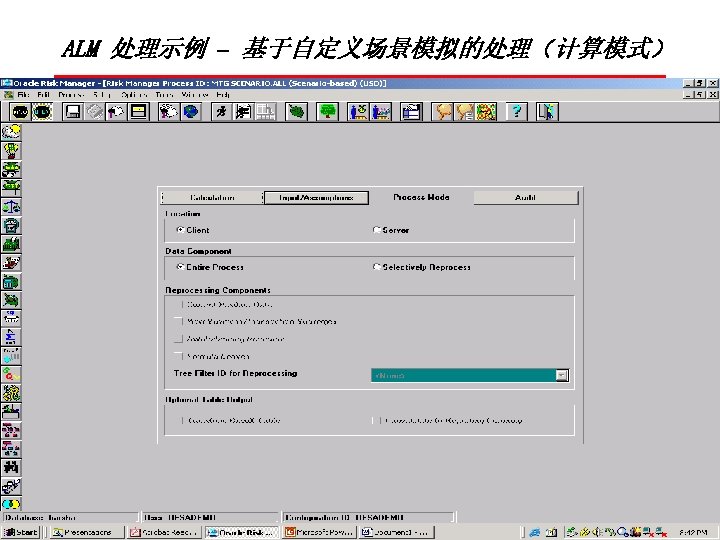This screenshot has width=720, height=540.
Task: Open the Tools menu
Action: pos(164,95)
